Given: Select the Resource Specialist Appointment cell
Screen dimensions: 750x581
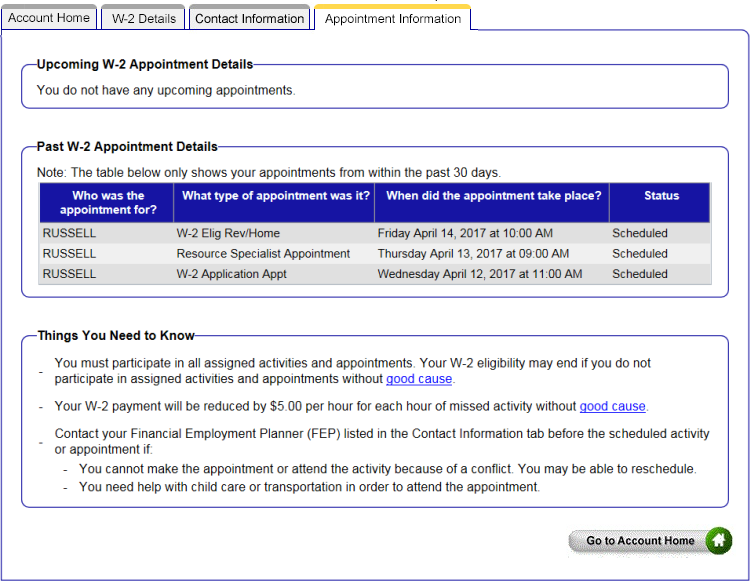Looking at the screenshot, I should coord(263,254).
